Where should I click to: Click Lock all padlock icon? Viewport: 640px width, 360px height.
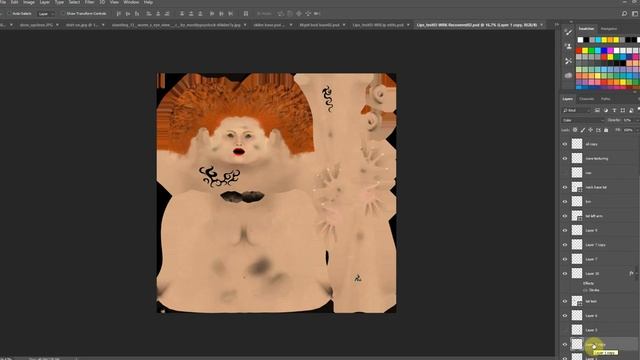point(606,130)
